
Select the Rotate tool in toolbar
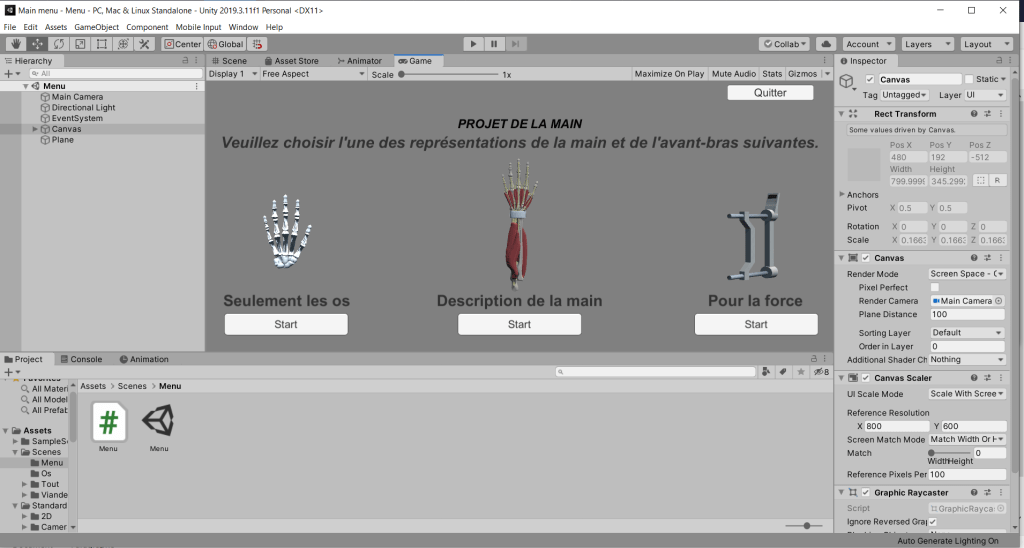(59, 44)
